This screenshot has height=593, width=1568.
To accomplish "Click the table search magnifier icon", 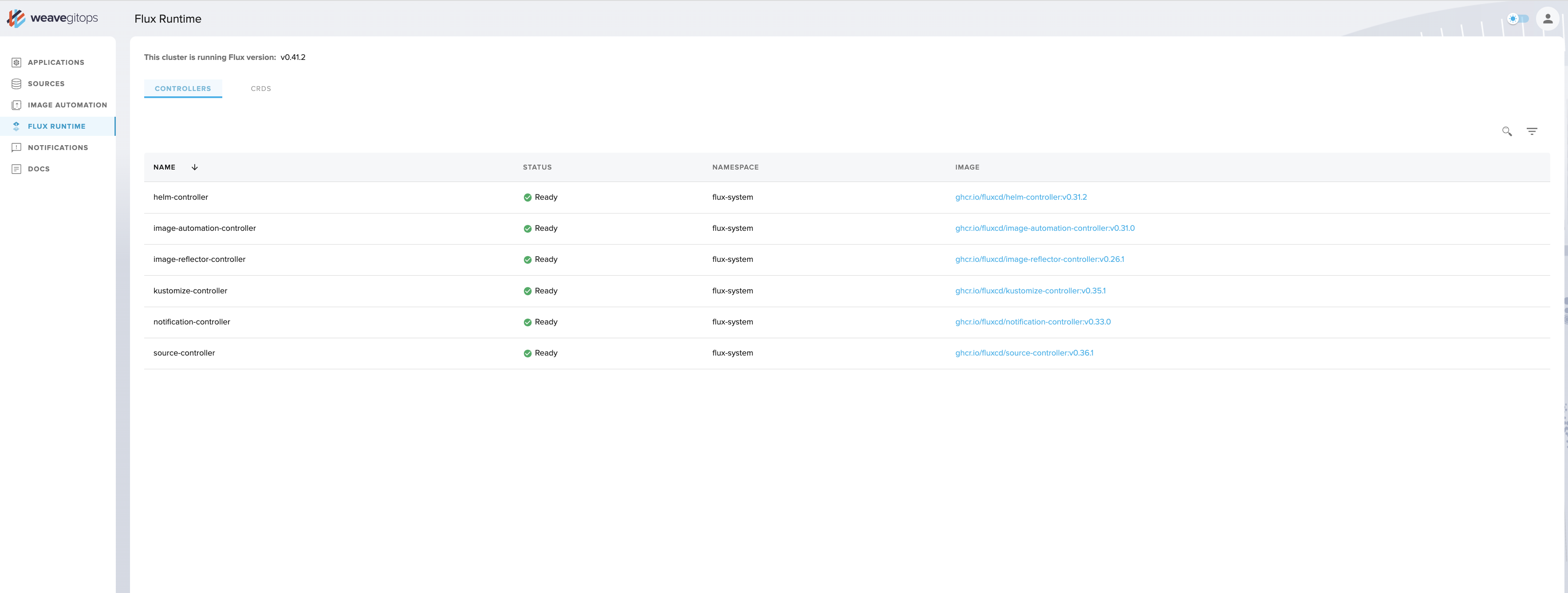I will 1506,131.
